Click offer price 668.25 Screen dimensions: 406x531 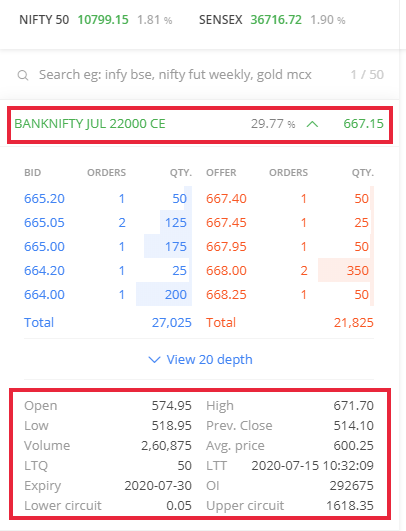[x=226, y=295]
